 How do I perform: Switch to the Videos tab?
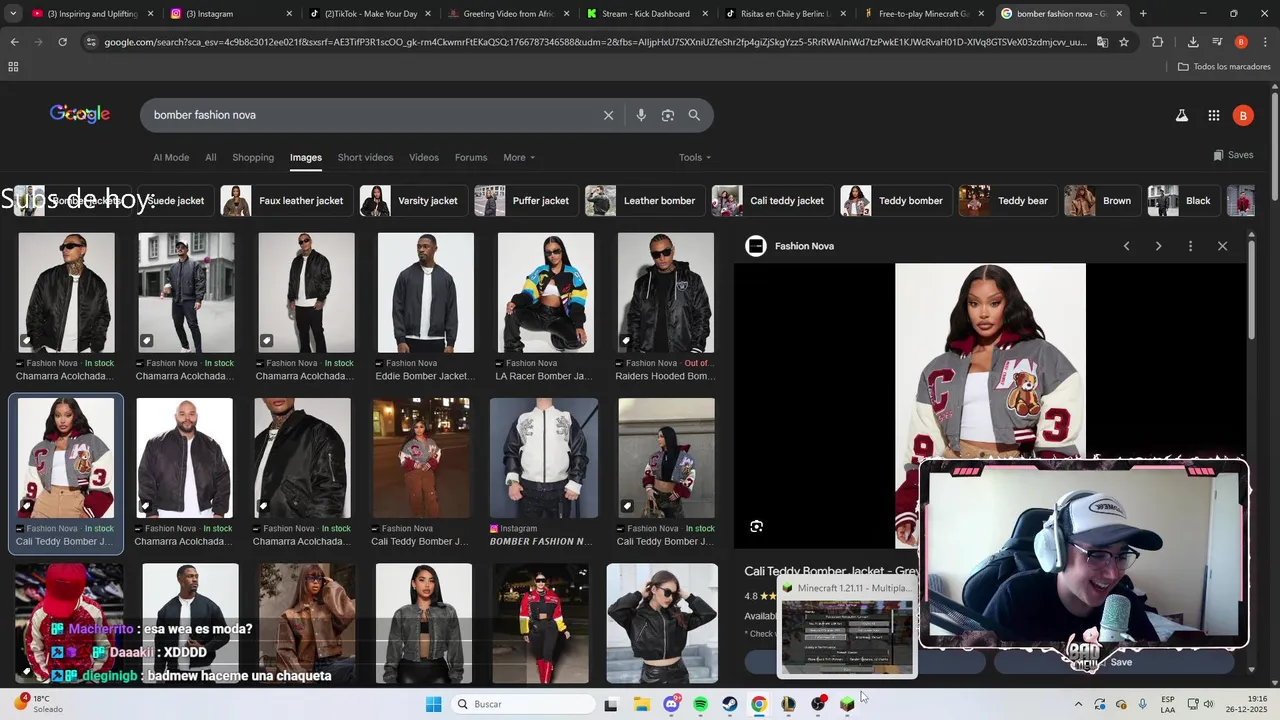424,157
